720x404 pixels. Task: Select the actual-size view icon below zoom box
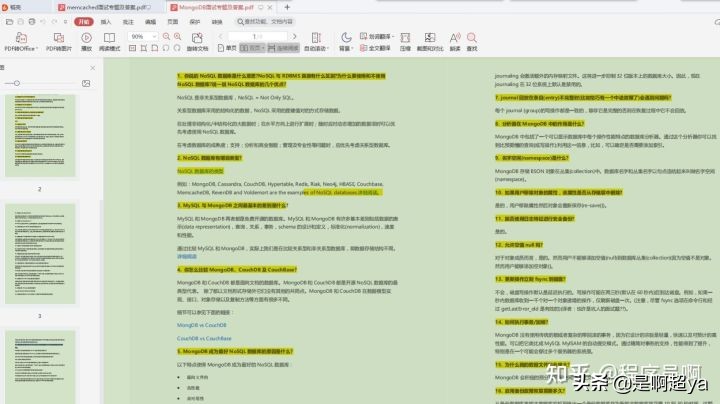coord(132,48)
